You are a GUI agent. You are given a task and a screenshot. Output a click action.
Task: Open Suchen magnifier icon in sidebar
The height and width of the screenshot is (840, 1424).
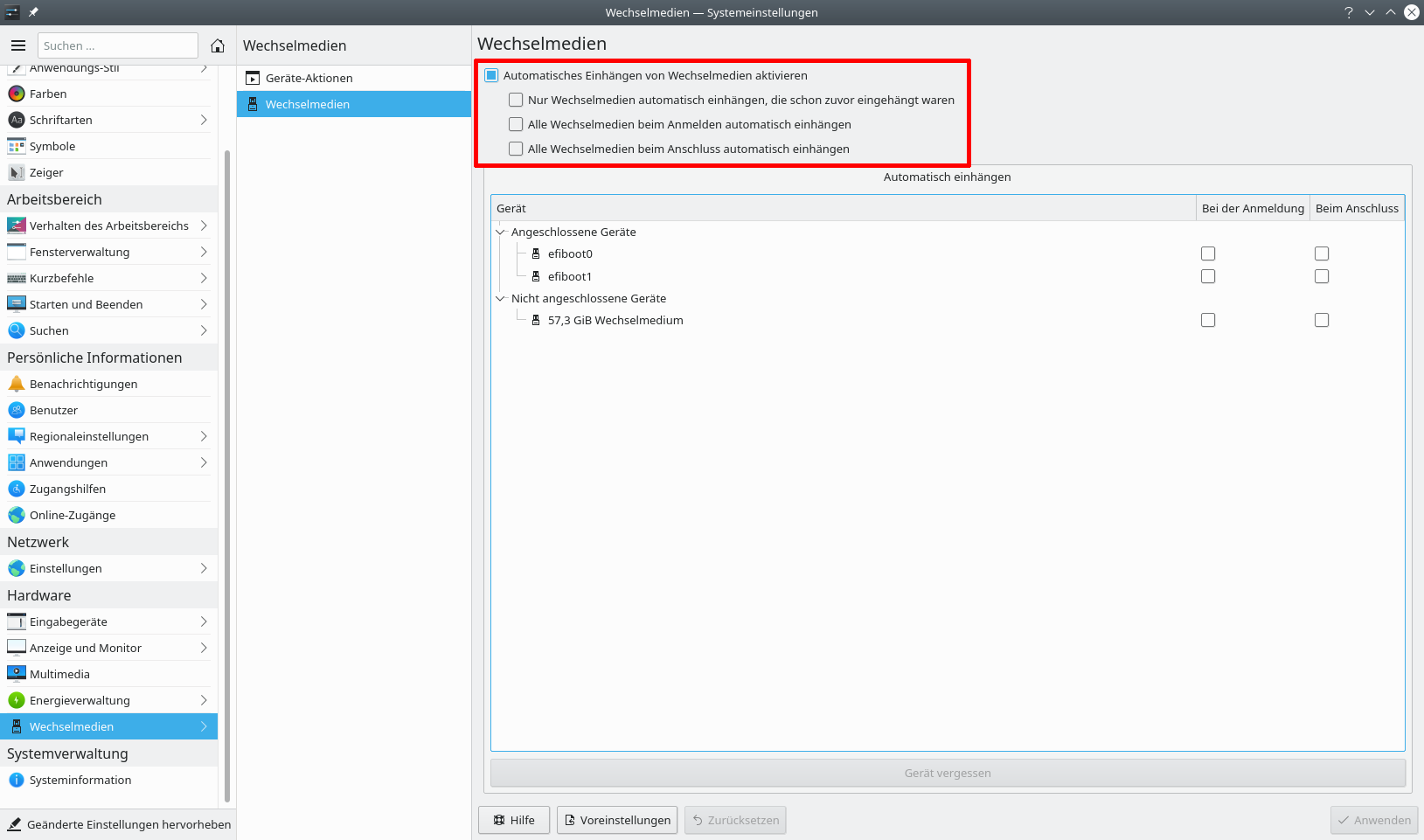click(17, 330)
